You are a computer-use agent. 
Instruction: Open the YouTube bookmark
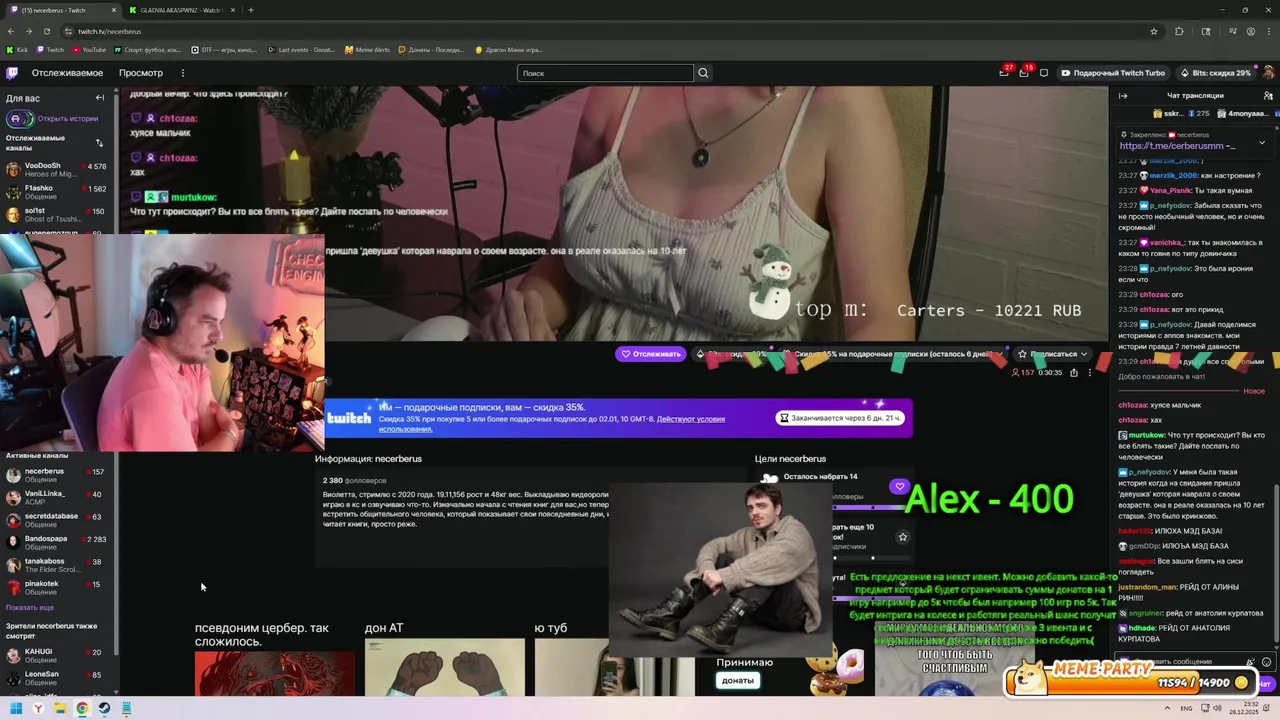[89, 49]
